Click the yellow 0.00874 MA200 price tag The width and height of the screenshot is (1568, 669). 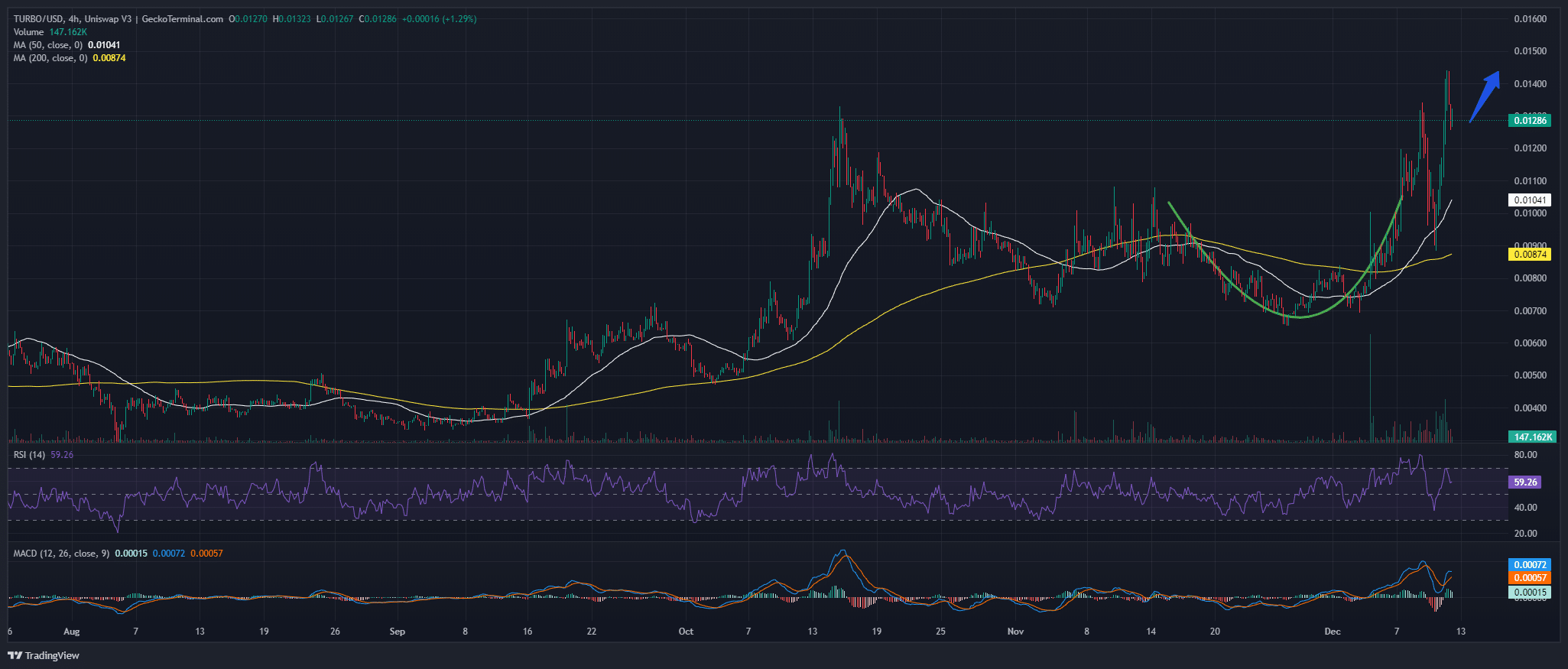click(1530, 255)
